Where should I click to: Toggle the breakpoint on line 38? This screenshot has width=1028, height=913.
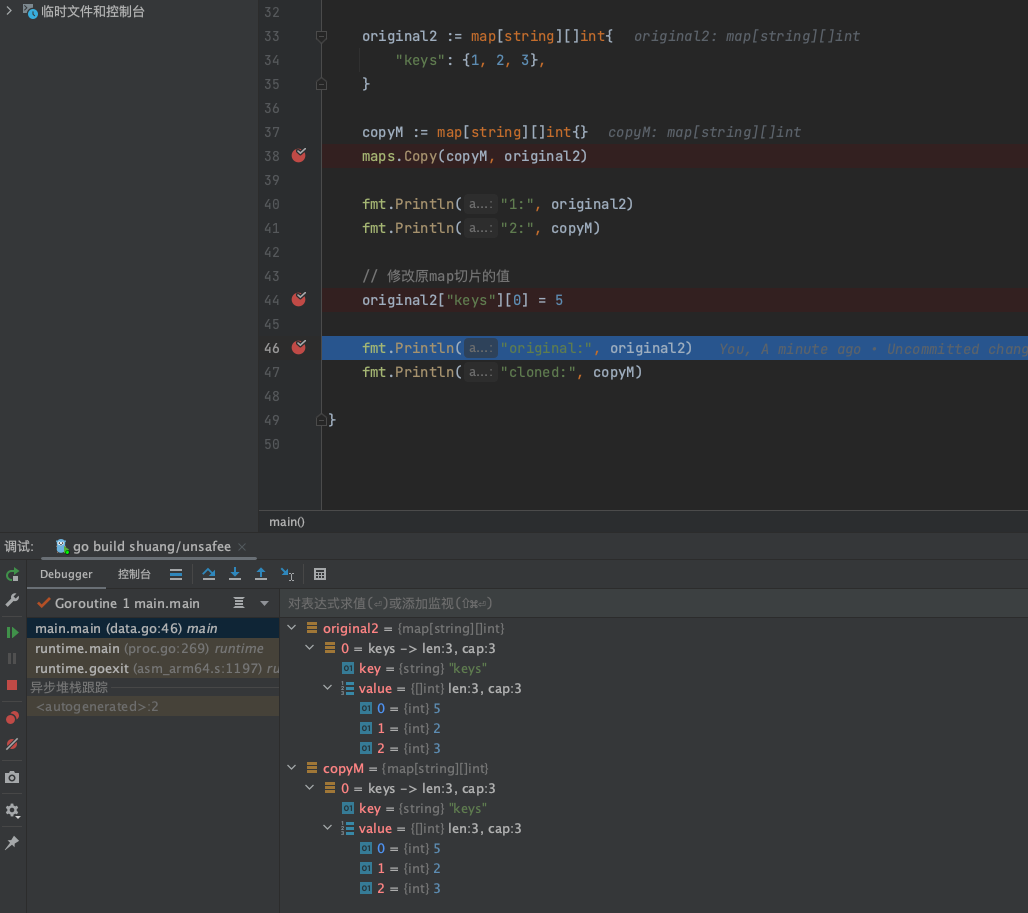tap(298, 156)
